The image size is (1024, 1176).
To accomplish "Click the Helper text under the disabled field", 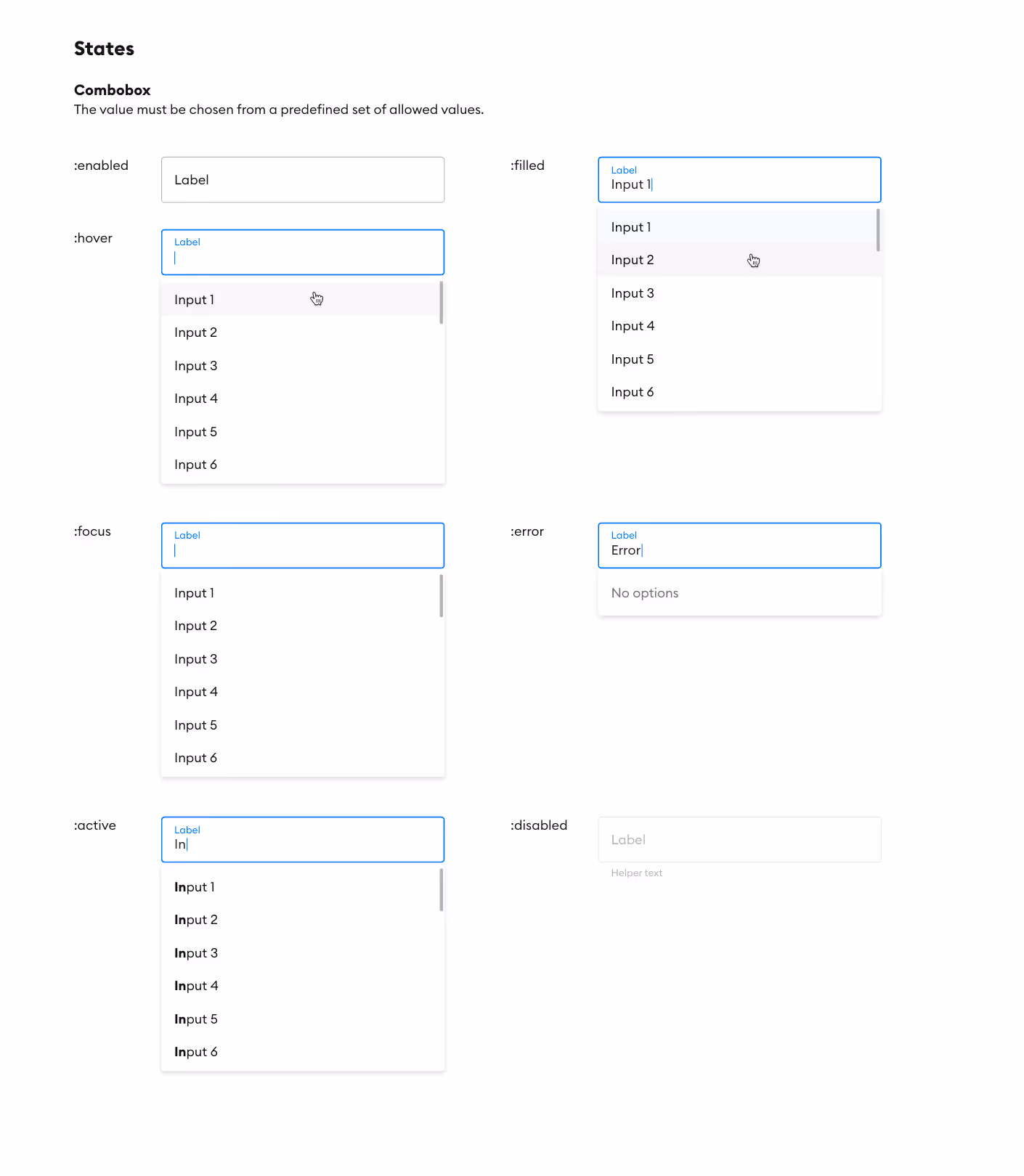I will (x=636, y=873).
